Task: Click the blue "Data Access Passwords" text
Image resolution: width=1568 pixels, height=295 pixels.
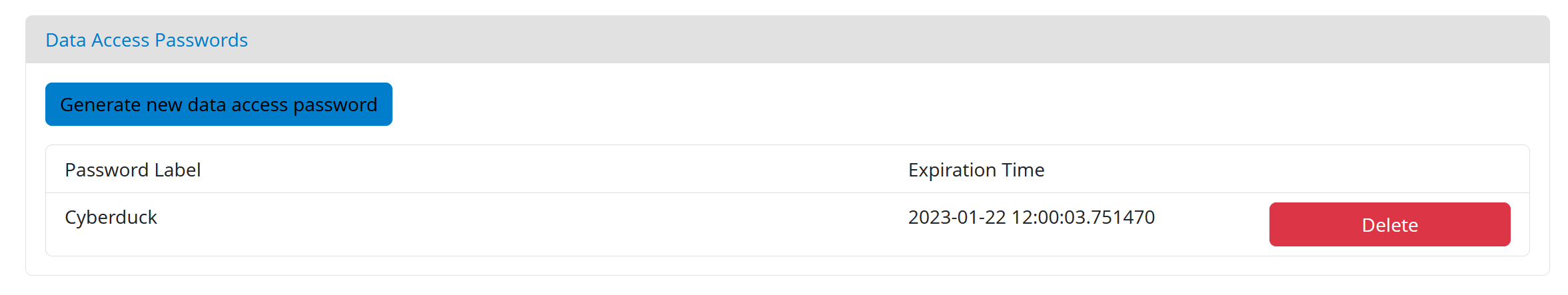Action: 147,40
